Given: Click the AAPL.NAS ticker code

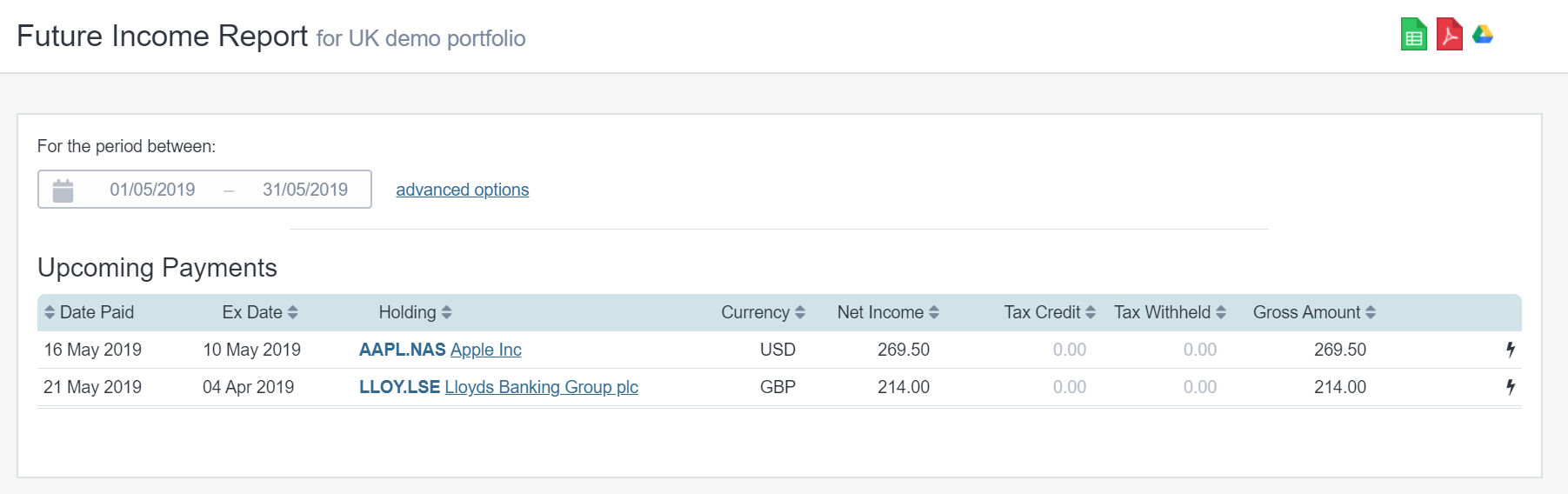Looking at the screenshot, I should coord(402,350).
